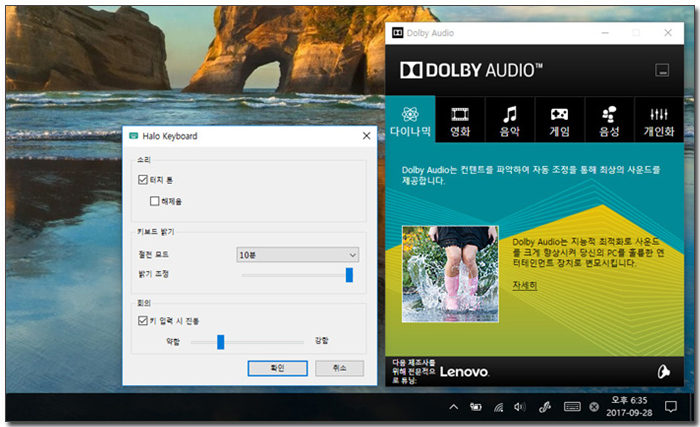Open the power saving mode 10분 dropdown
This screenshot has height=427, width=700.
pyautogui.click(x=297, y=255)
